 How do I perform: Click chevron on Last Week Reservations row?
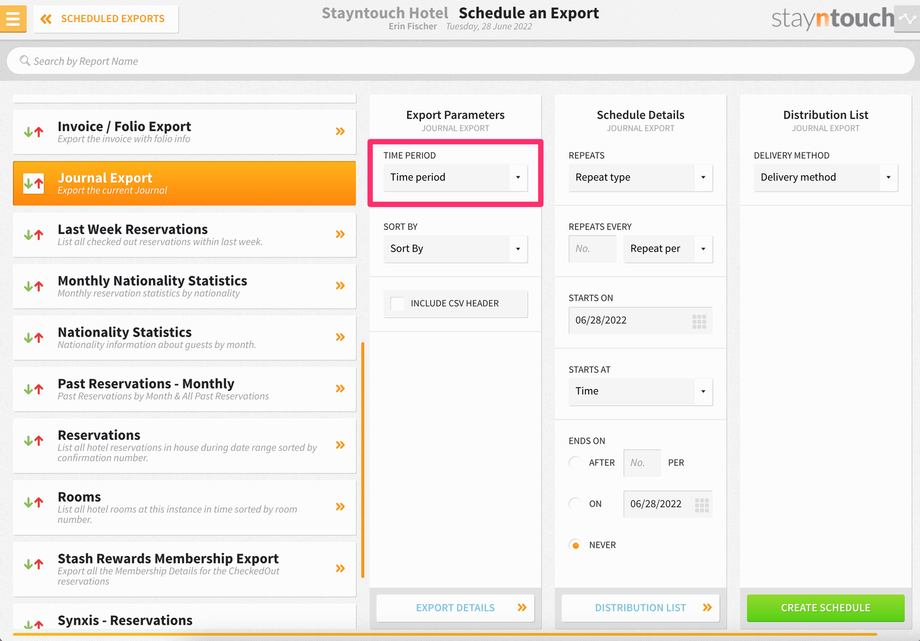click(x=340, y=234)
